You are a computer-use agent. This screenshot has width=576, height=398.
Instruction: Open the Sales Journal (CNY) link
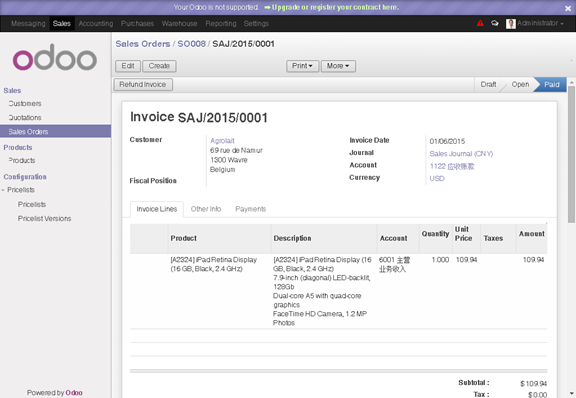(461, 154)
